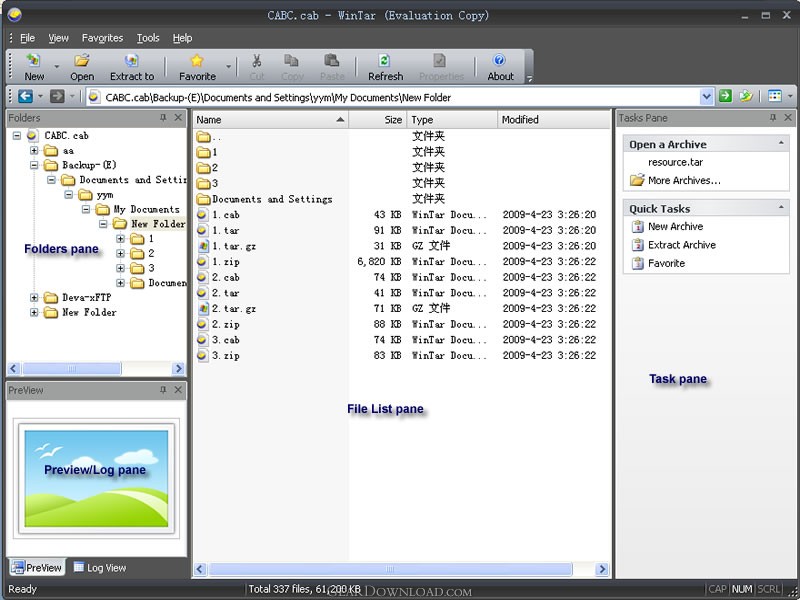Collapse the yym tree node
The image size is (800, 600).
[x=68, y=195]
